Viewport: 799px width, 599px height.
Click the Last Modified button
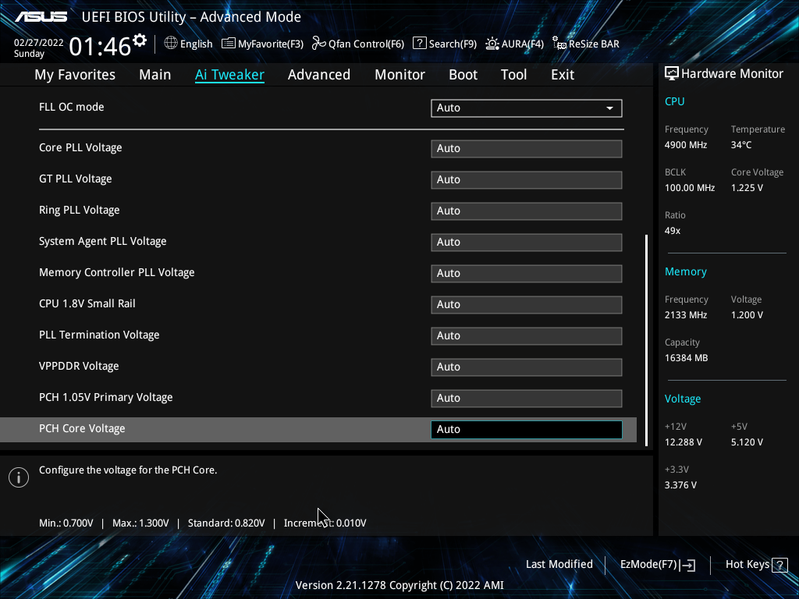click(559, 564)
